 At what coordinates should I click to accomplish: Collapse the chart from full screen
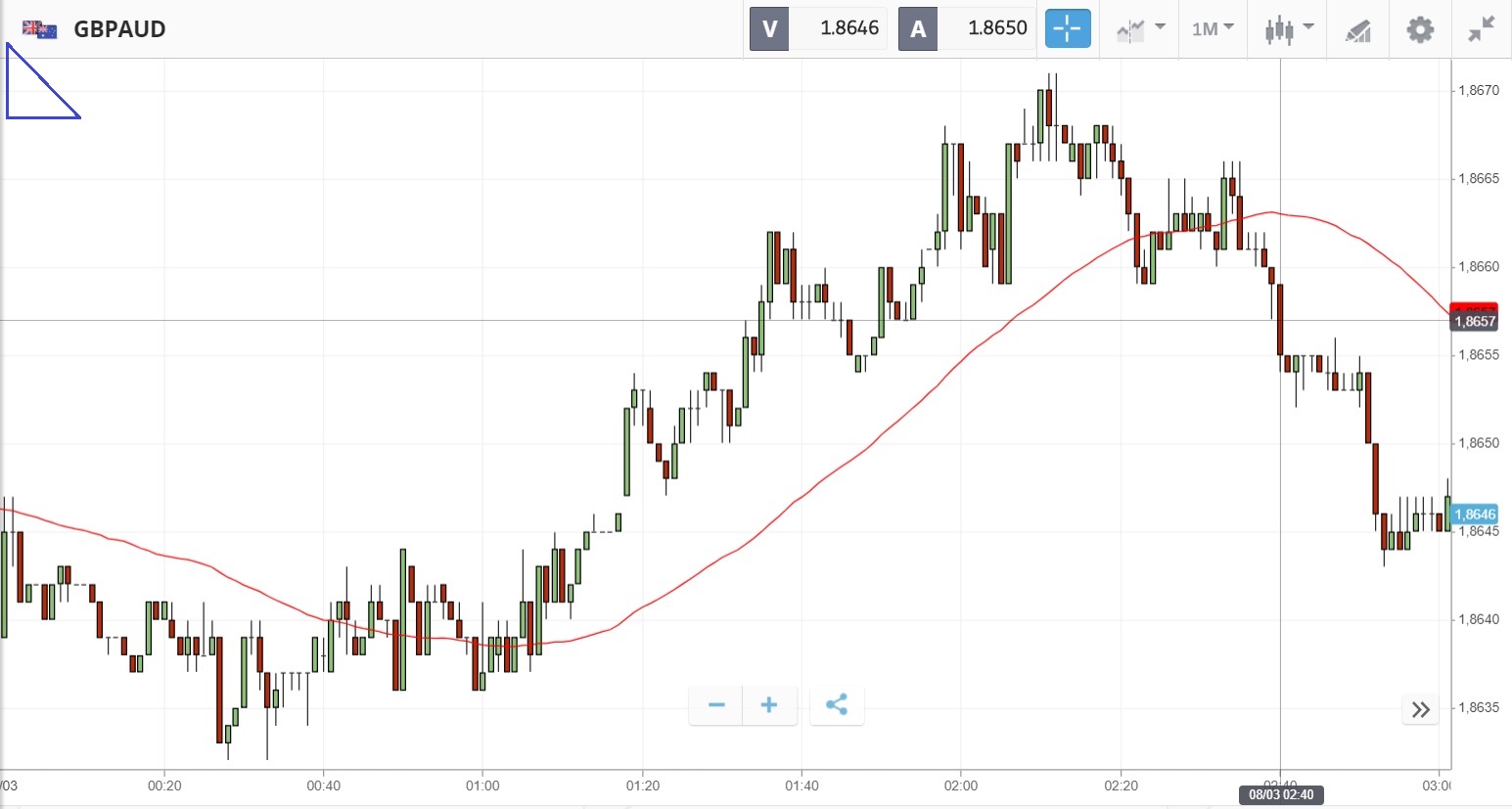pyautogui.click(x=1482, y=29)
